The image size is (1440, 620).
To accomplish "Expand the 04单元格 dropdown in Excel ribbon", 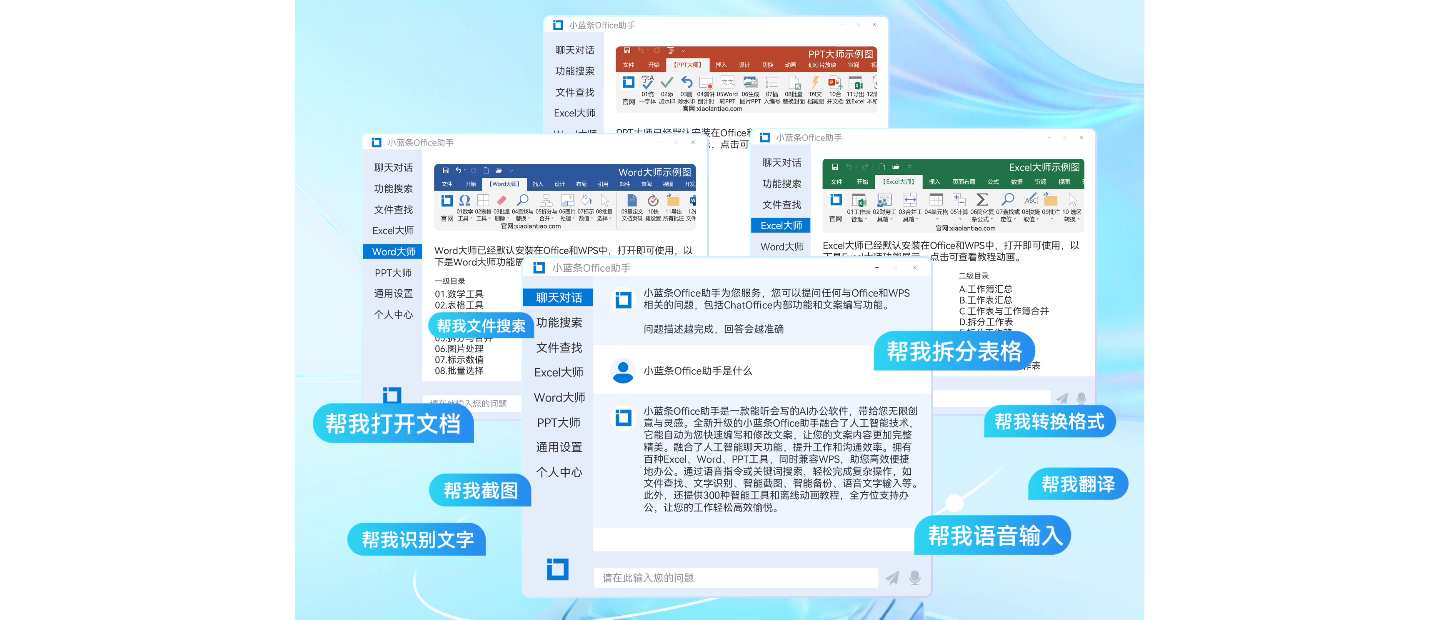I will (936, 217).
